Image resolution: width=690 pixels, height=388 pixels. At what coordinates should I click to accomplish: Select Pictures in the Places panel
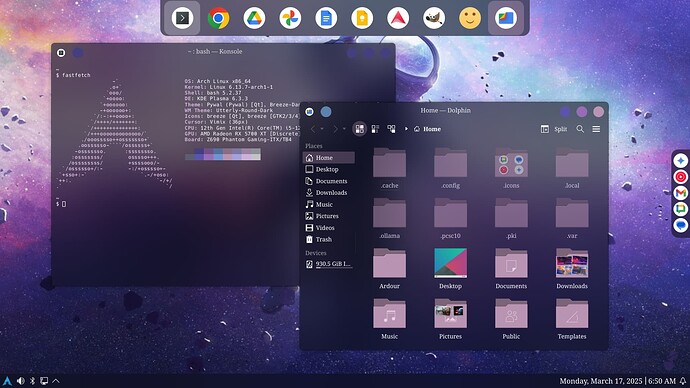point(329,216)
